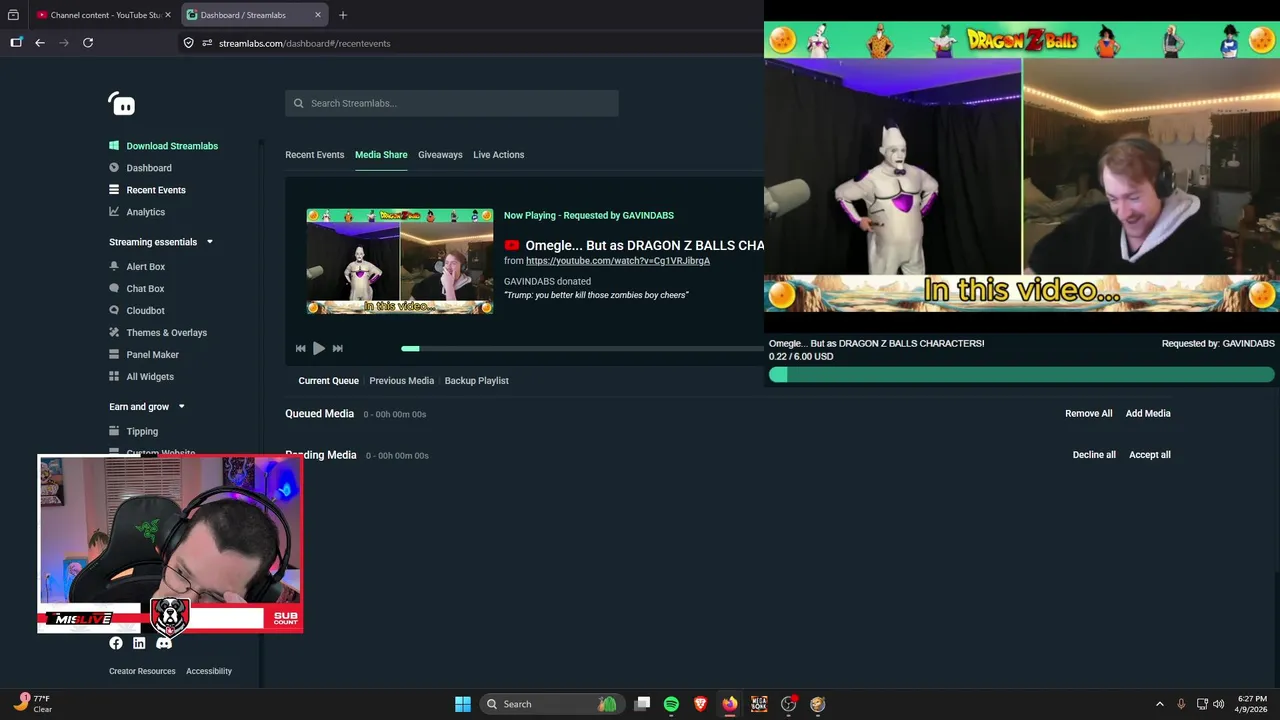Open the taskbar clock and date

(1252, 704)
